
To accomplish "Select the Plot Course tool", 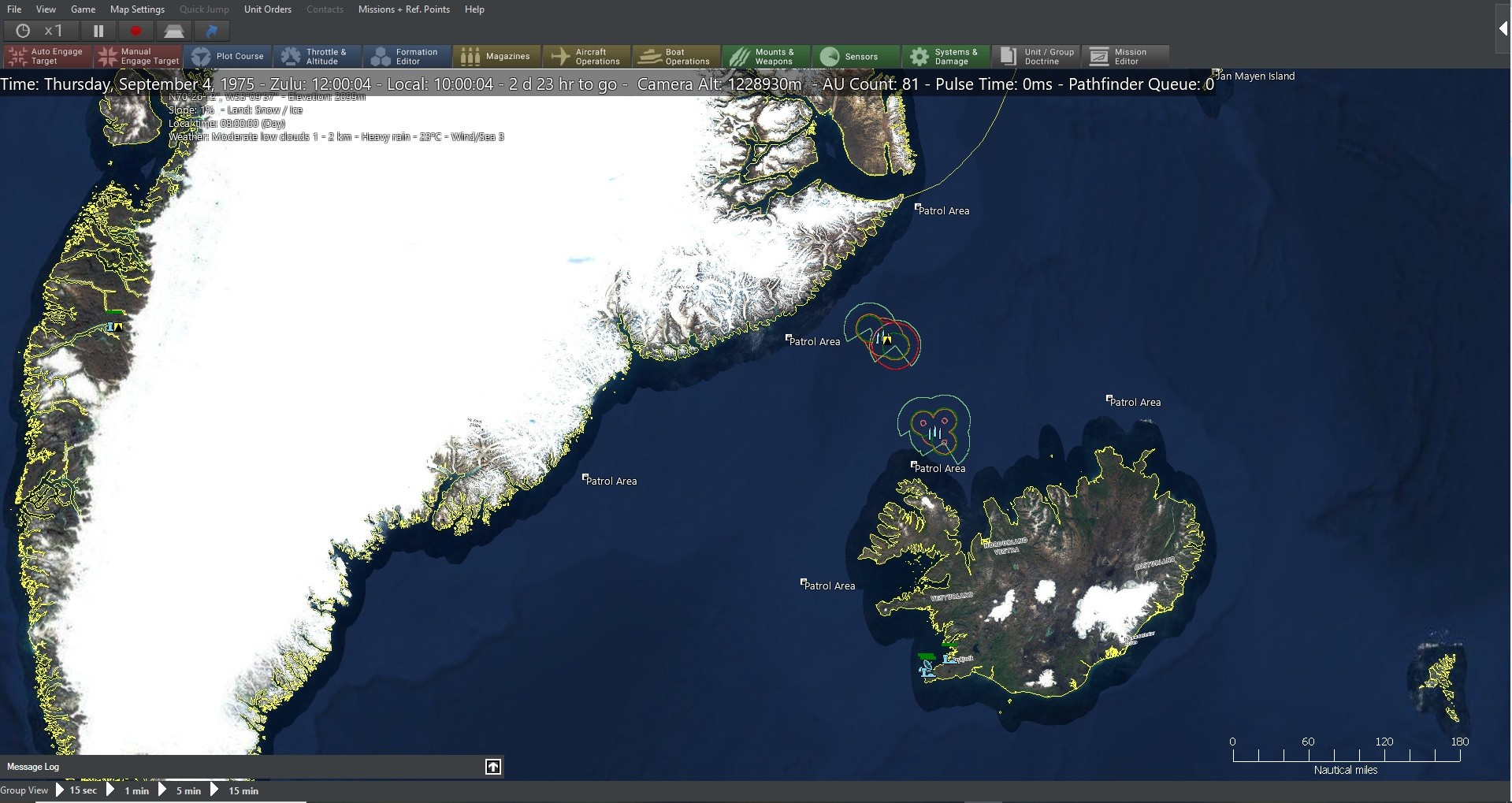I will 228,56.
